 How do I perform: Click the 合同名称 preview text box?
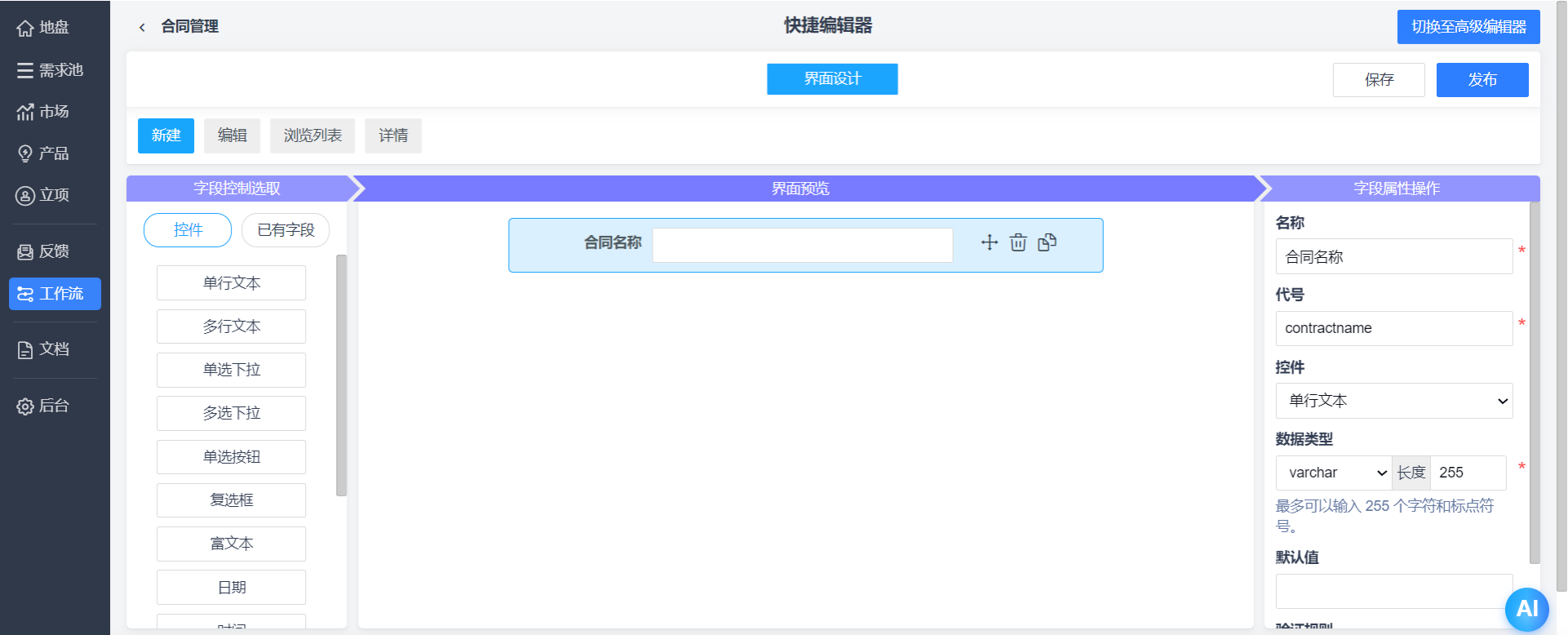point(803,245)
